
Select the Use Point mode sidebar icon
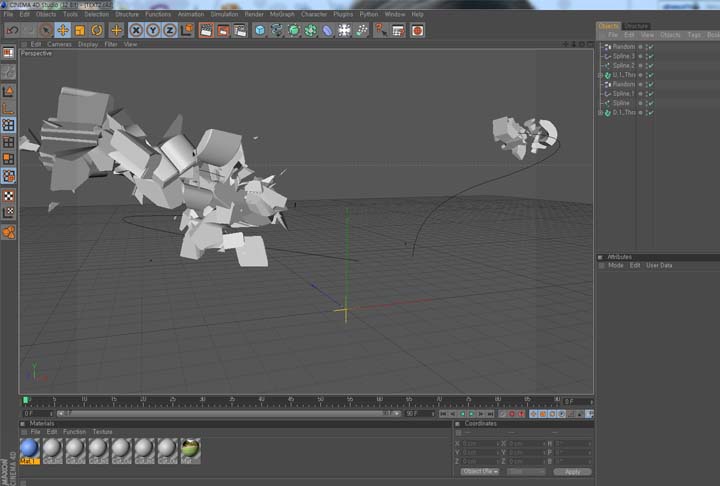click(x=8, y=125)
